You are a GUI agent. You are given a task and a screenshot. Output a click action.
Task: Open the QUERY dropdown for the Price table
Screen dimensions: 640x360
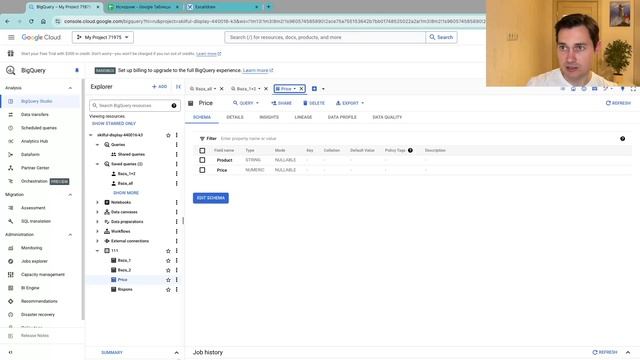point(246,103)
